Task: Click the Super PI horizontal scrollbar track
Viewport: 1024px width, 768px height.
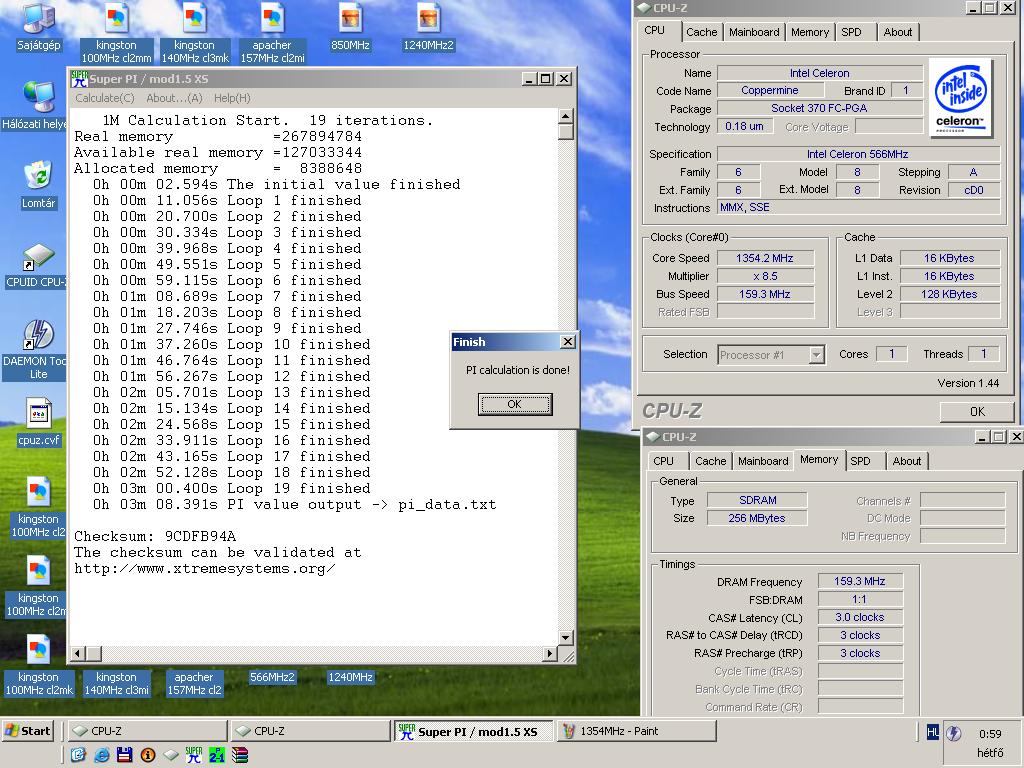Action: [x=322, y=653]
